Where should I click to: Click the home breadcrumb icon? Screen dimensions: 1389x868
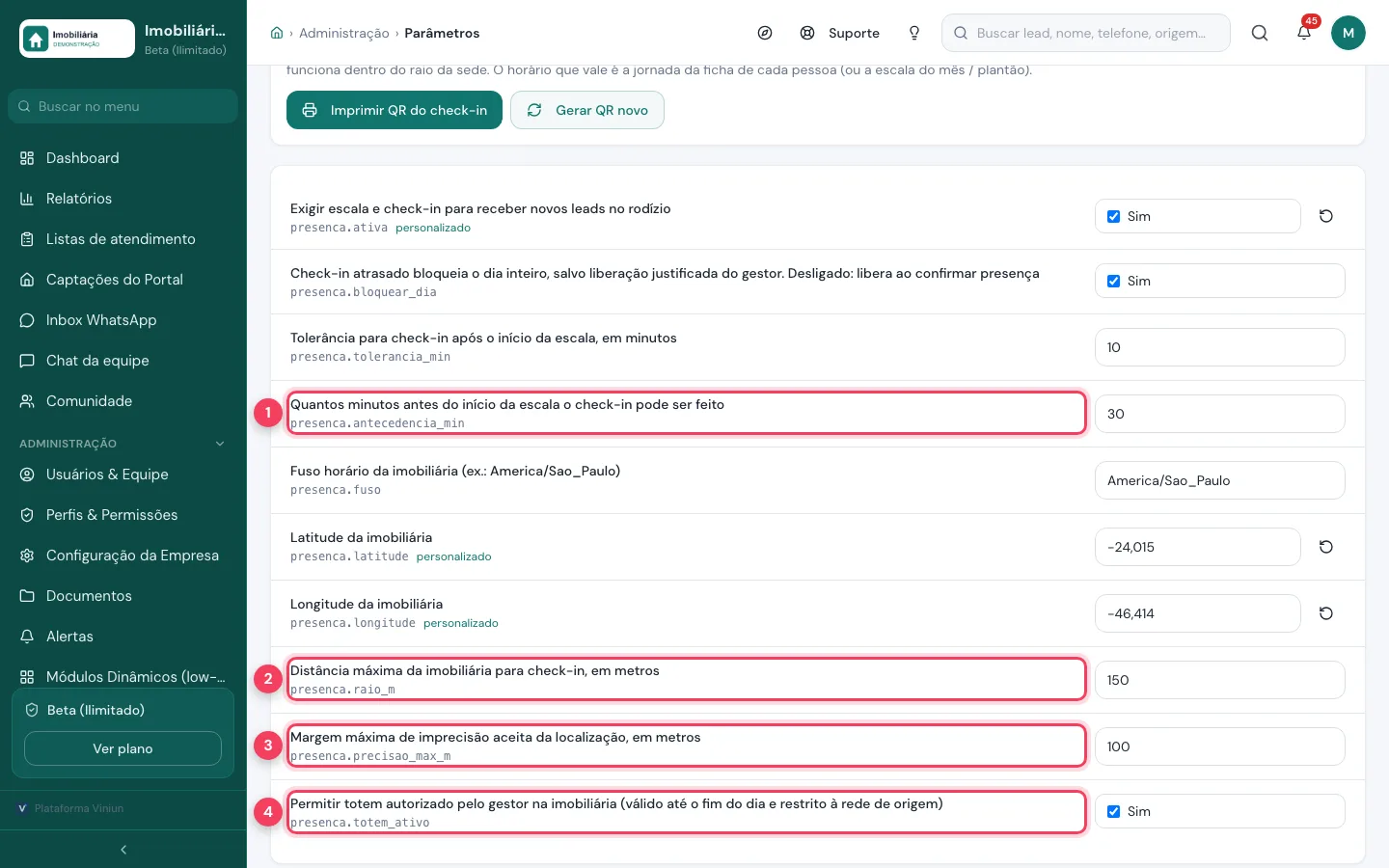tap(277, 33)
